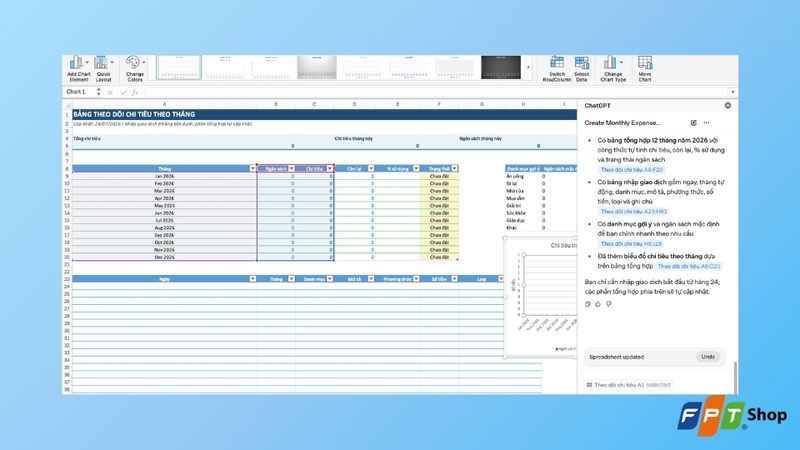Click the cancel X in formula bar
Image resolution: width=800 pixels, height=450 pixels.
coord(110,92)
